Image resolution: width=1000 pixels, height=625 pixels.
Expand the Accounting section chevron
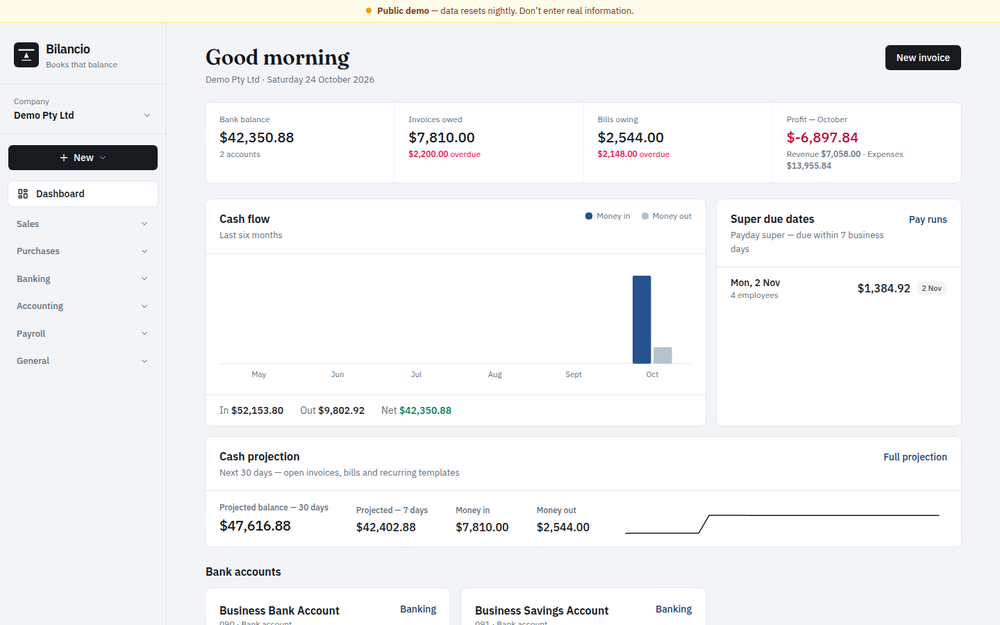[144, 306]
